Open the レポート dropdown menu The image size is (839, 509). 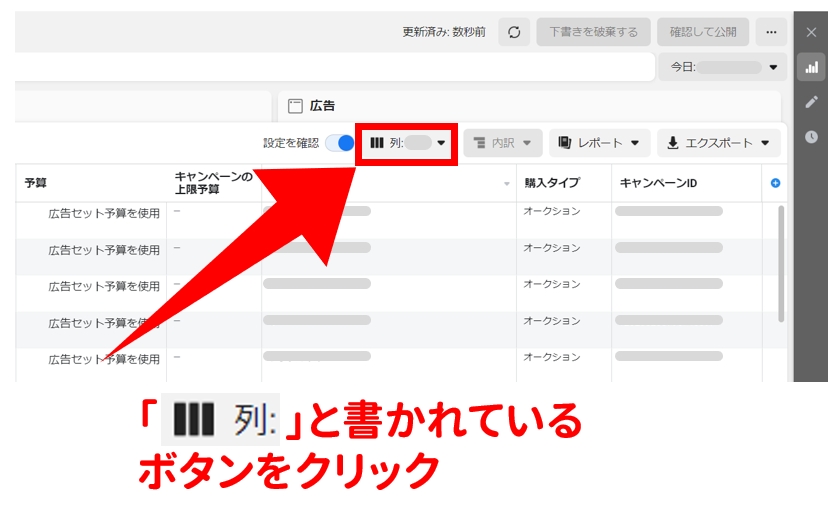[x=599, y=143]
